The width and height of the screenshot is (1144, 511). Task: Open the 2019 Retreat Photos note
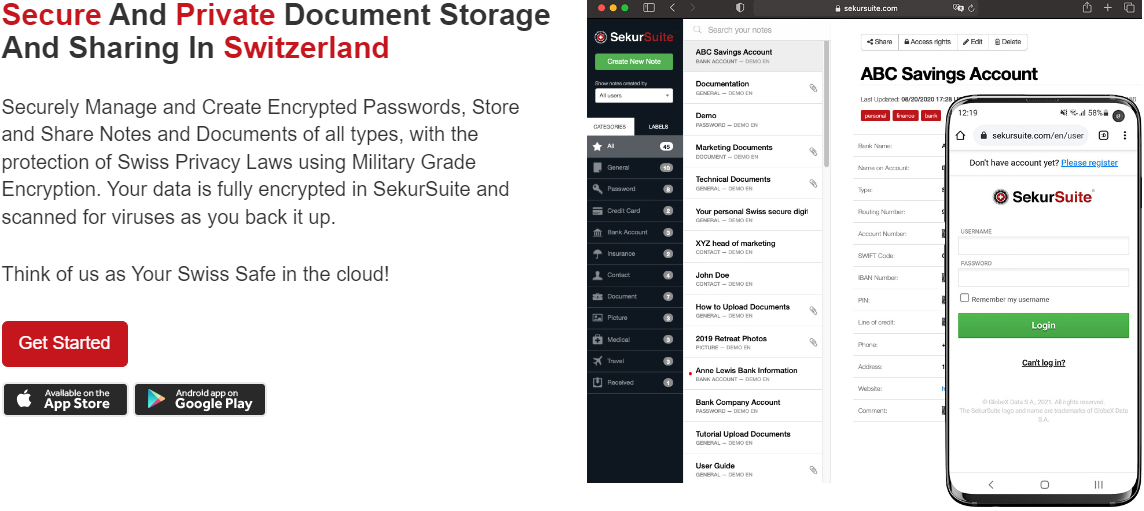click(753, 342)
